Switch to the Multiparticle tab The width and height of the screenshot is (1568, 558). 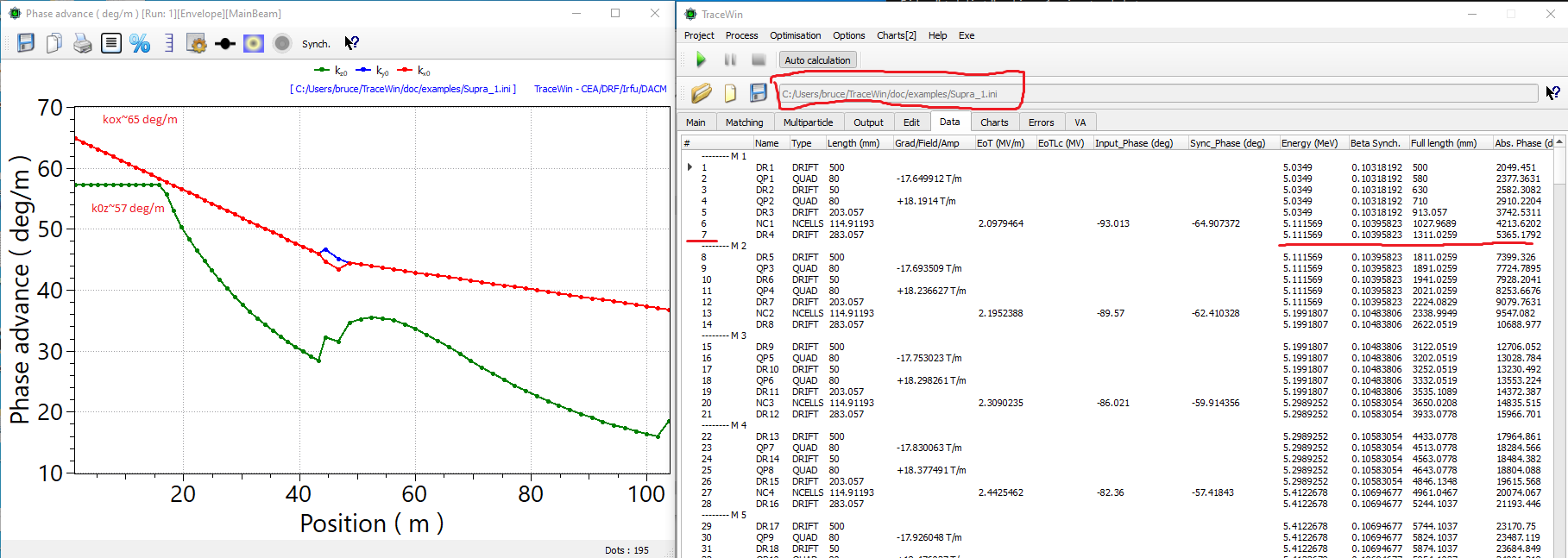point(808,122)
